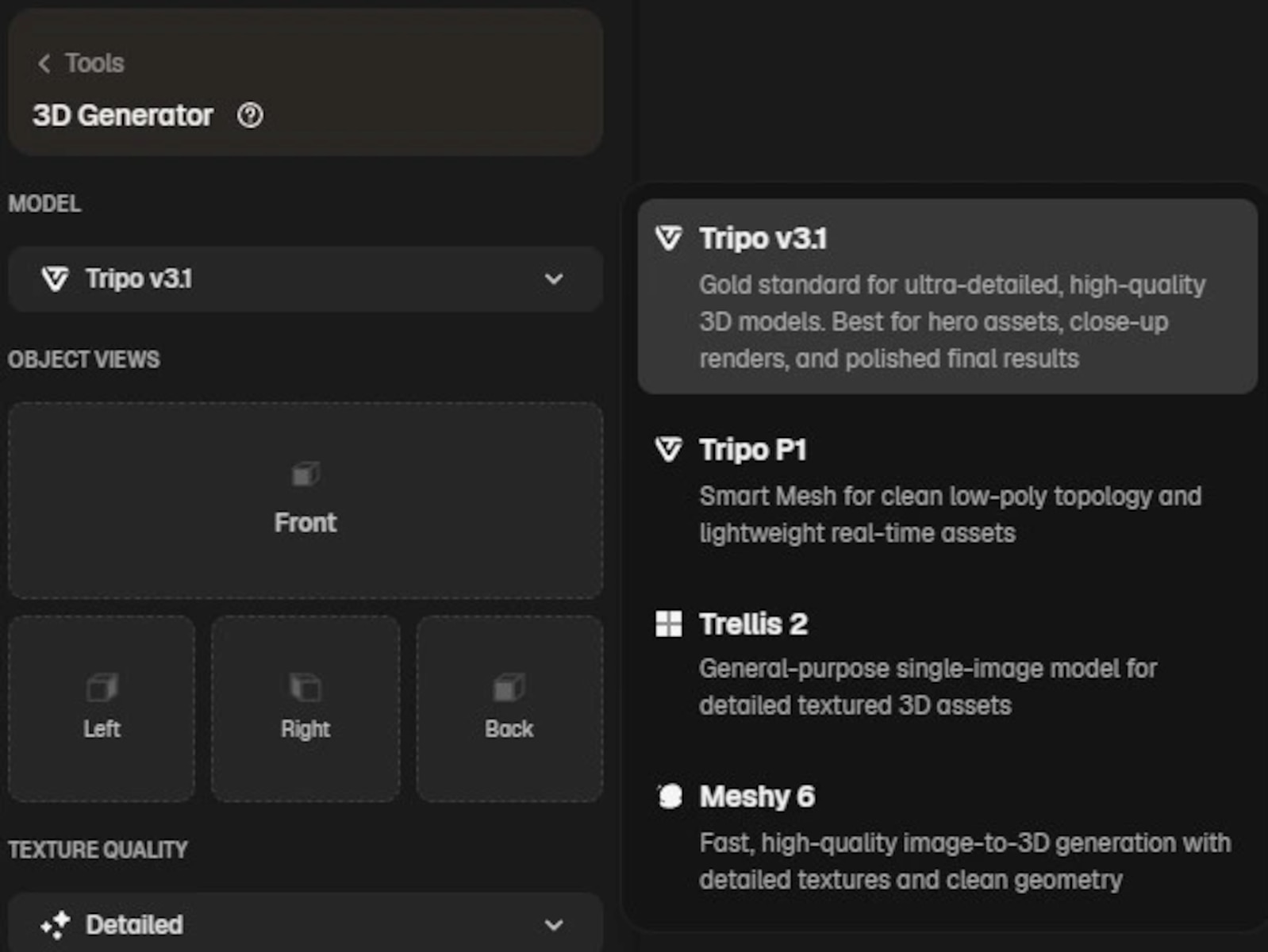Click the 'Gold standard for ultra-detailed' description

tap(952, 321)
